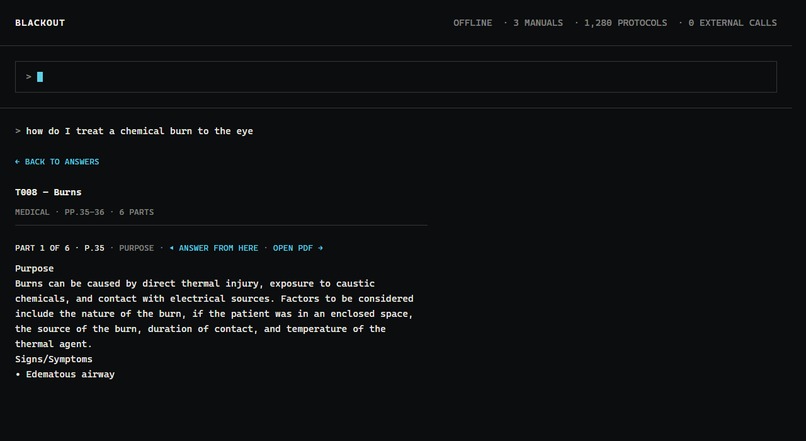Viewport: 806px width, 441px height.
Task: Click the 3 MANUALS status entry
Action: click(x=538, y=23)
